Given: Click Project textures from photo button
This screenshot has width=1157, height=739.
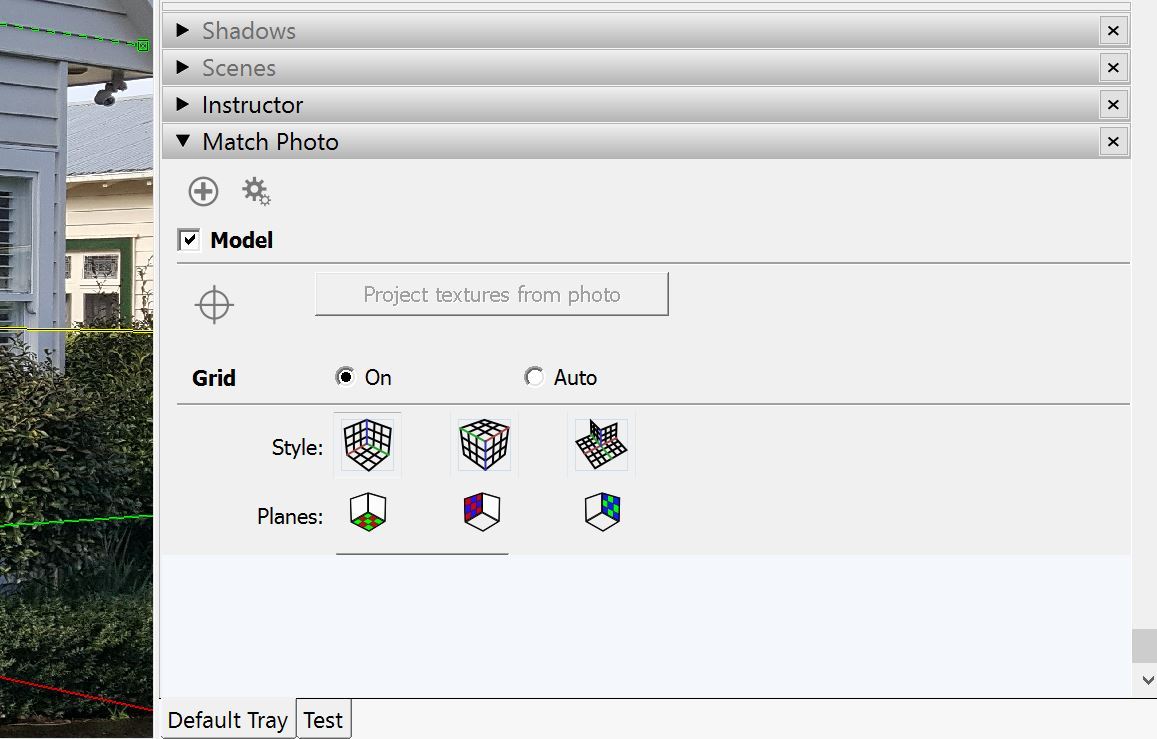Looking at the screenshot, I should pos(491,294).
